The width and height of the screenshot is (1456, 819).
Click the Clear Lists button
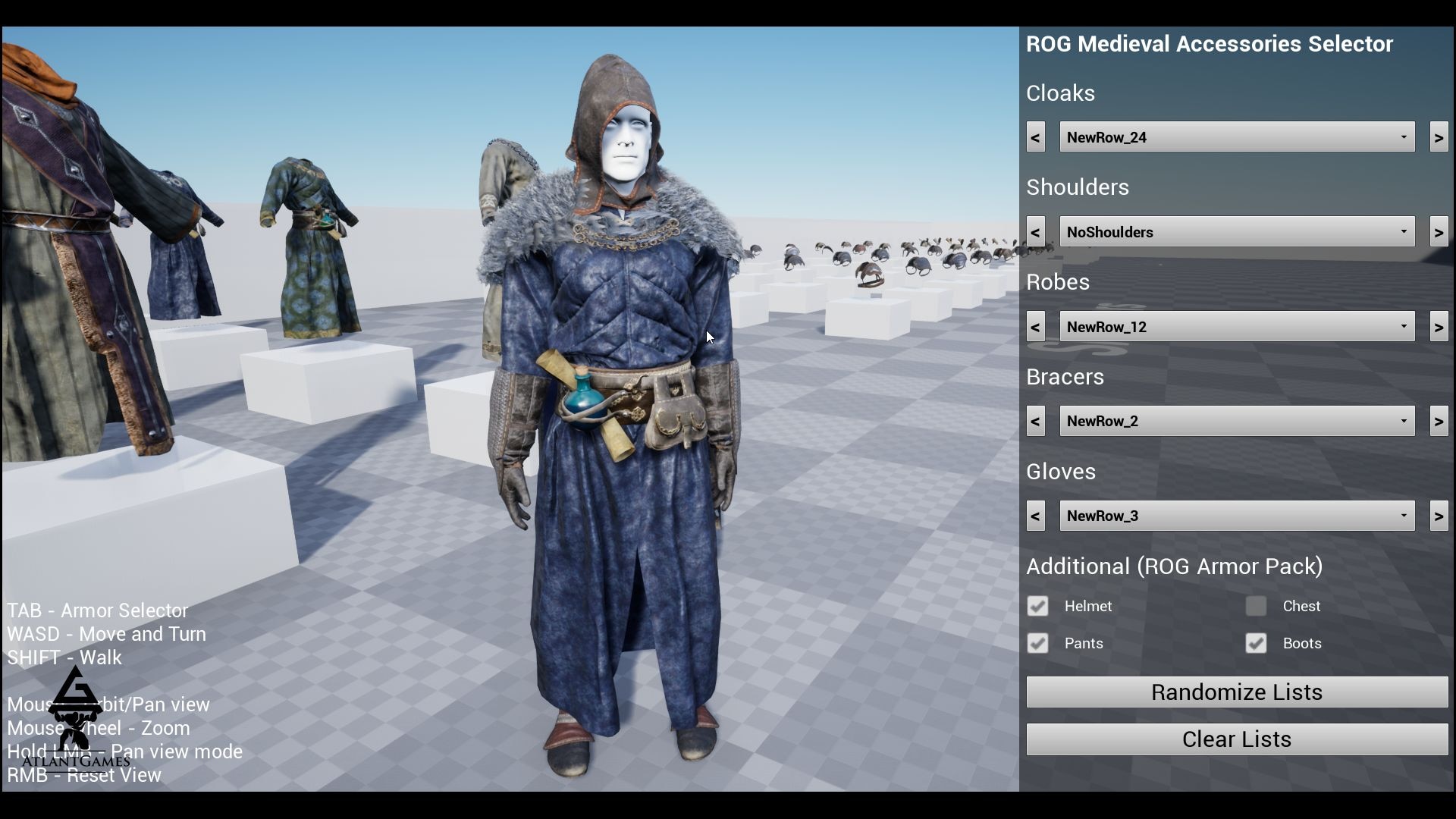click(x=1237, y=739)
